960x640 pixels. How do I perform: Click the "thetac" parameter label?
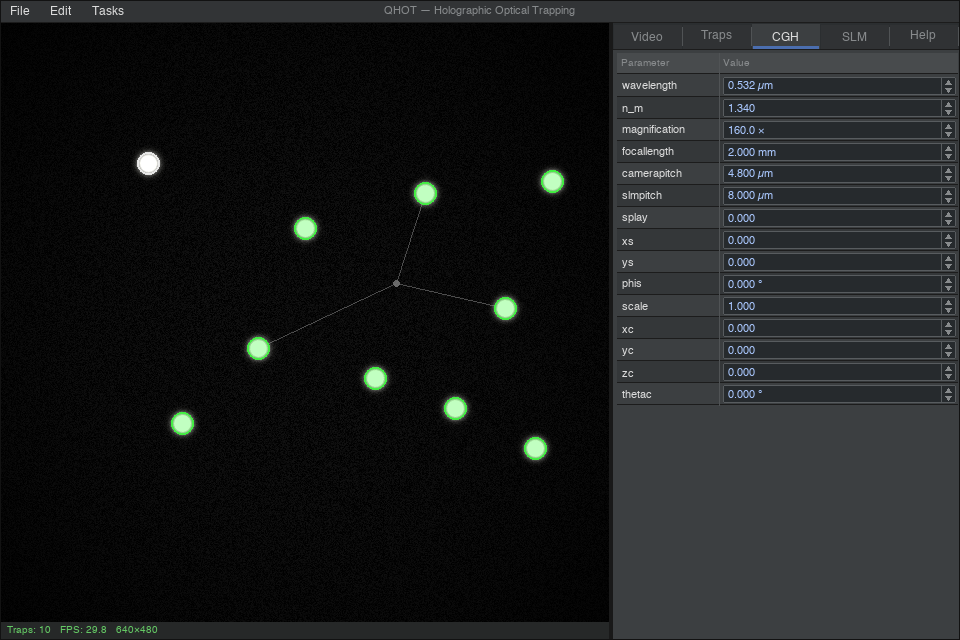pos(637,394)
